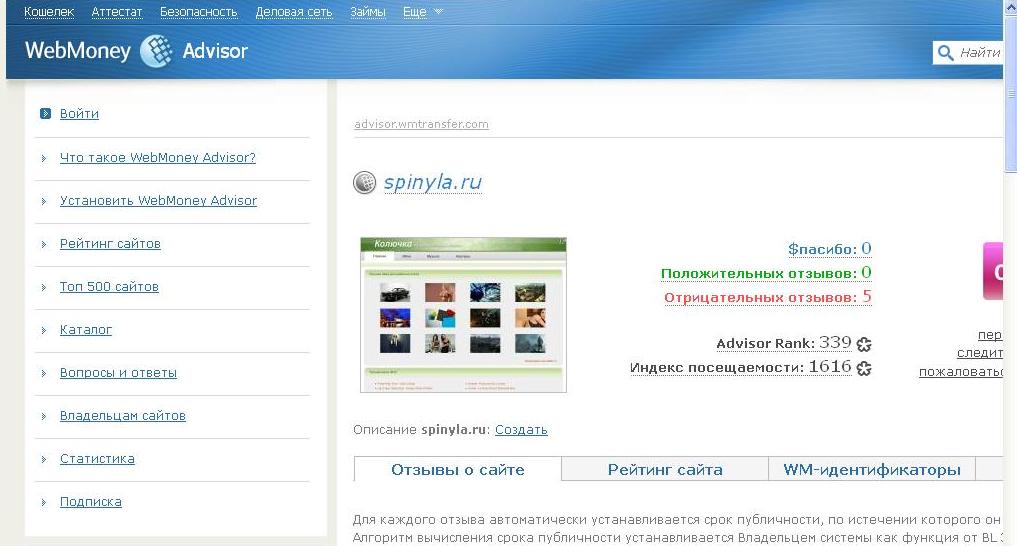Expand the Еще dropdown arrow

438,12
